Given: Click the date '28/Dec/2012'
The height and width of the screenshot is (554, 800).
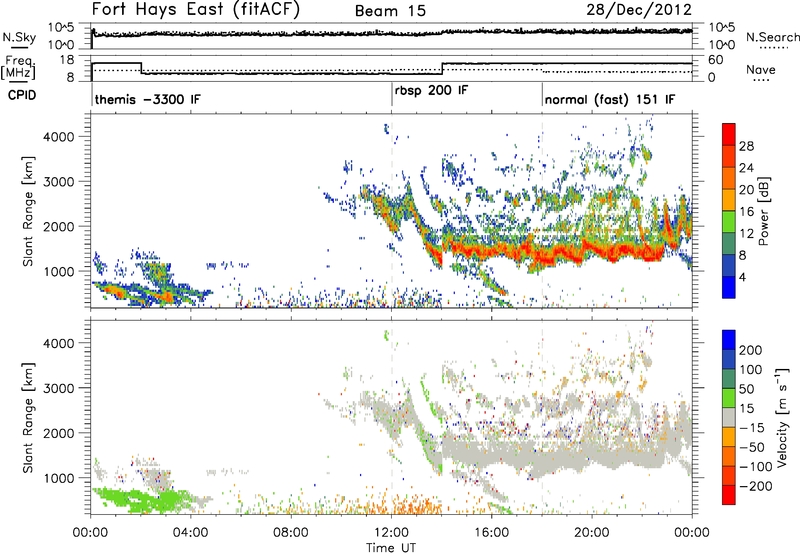Looking at the screenshot, I should point(639,10).
